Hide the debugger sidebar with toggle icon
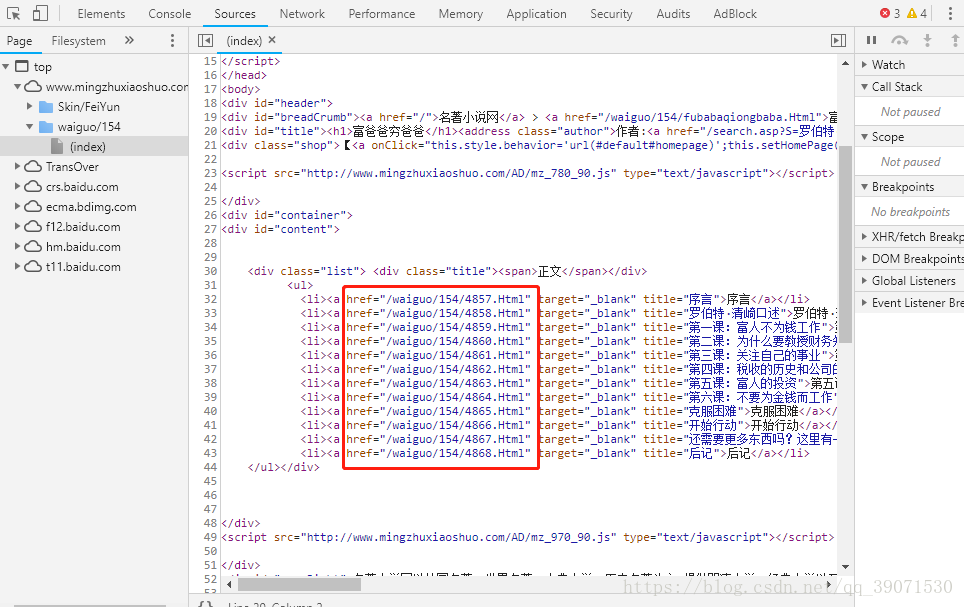964x607 pixels. coord(839,41)
